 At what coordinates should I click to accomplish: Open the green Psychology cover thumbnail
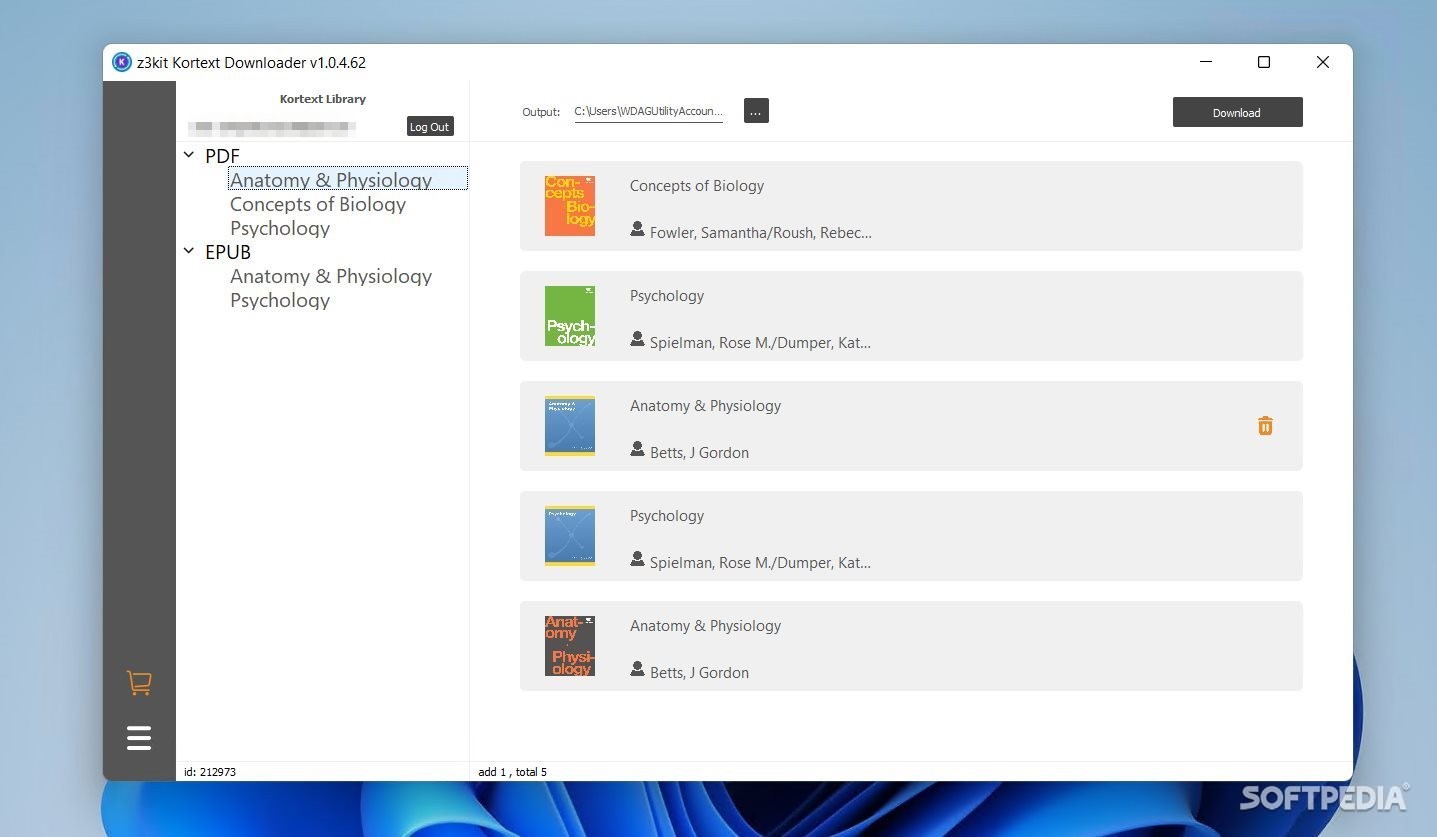(x=570, y=316)
